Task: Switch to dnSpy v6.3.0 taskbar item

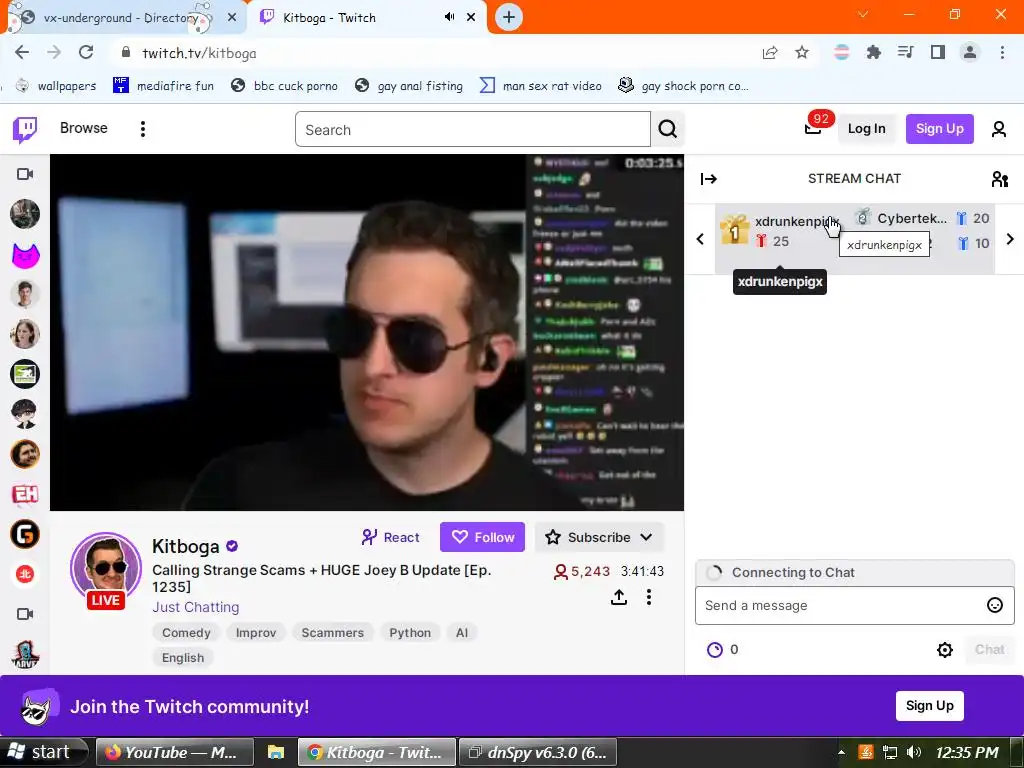Action: pos(538,752)
